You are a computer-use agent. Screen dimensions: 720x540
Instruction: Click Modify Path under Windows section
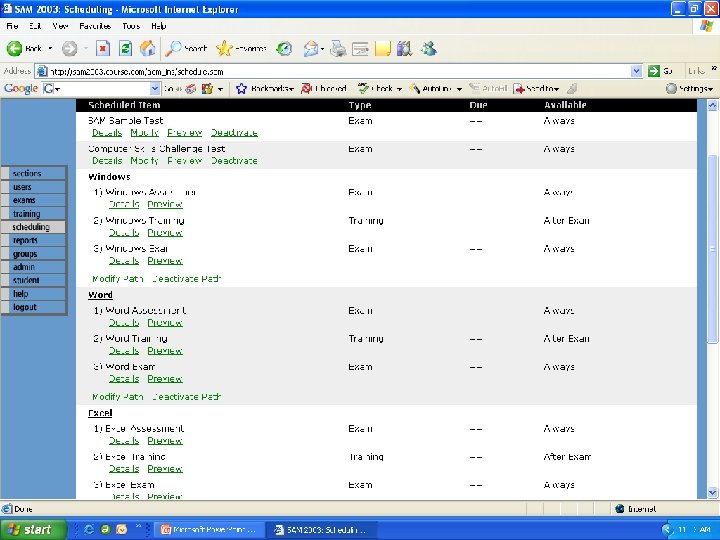pos(118,279)
